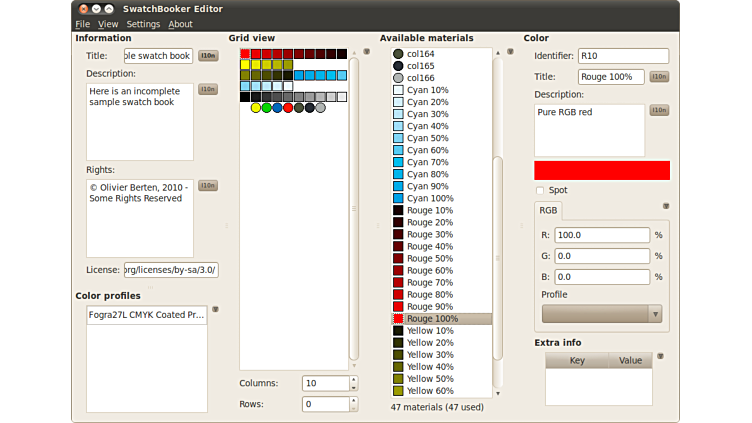Click the Identifier field containing R10
Viewport: 752px width, 423px height.
click(622, 56)
